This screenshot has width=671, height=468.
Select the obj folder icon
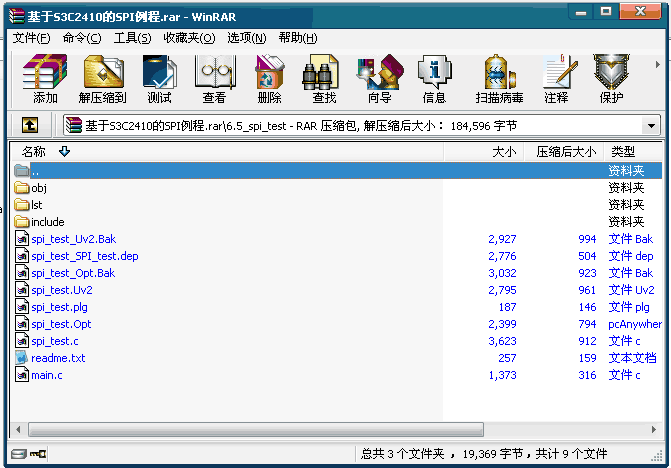tap(22, 188)
